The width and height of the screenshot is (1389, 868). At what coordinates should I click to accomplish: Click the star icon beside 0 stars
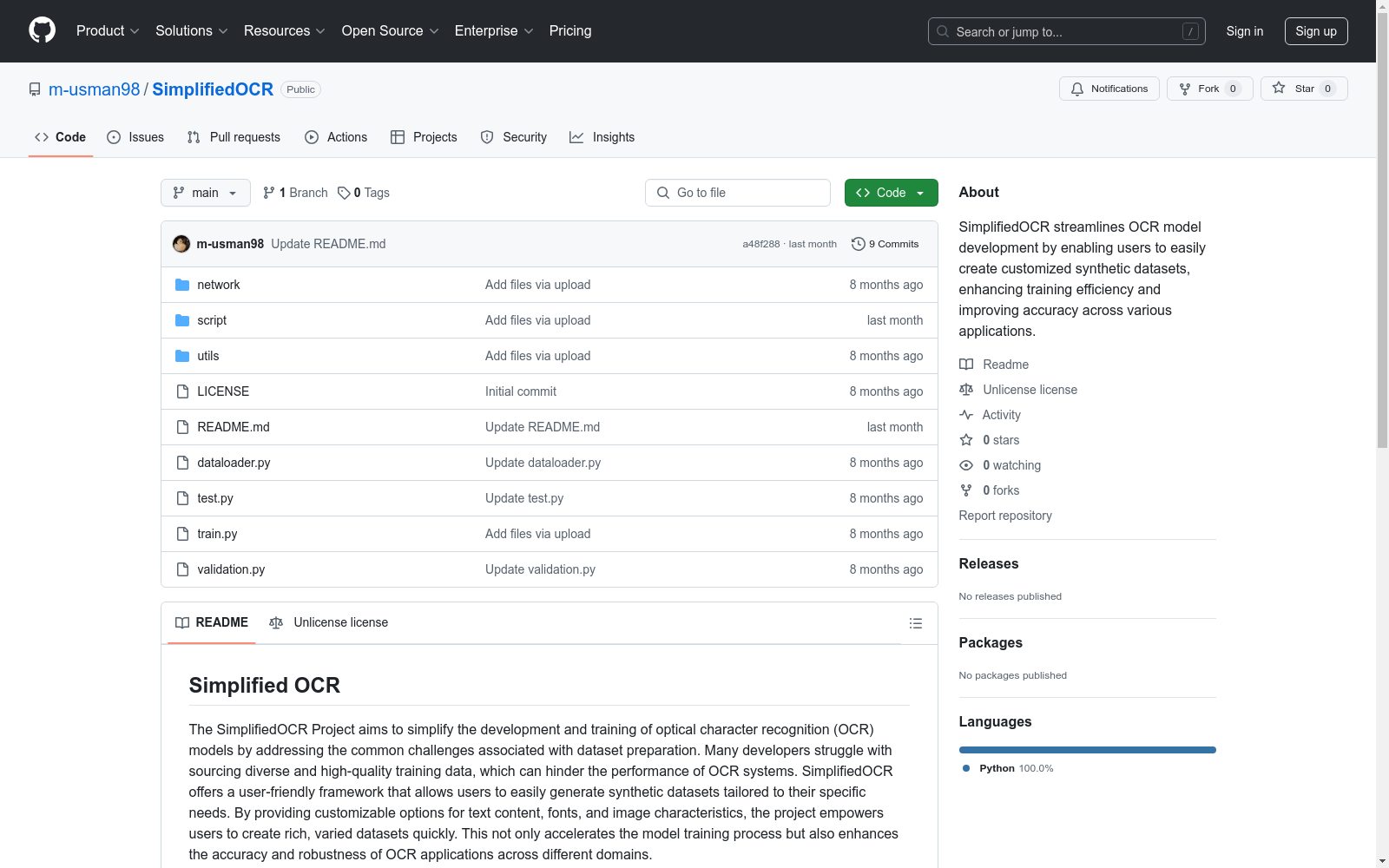click(x=966, y=440)
